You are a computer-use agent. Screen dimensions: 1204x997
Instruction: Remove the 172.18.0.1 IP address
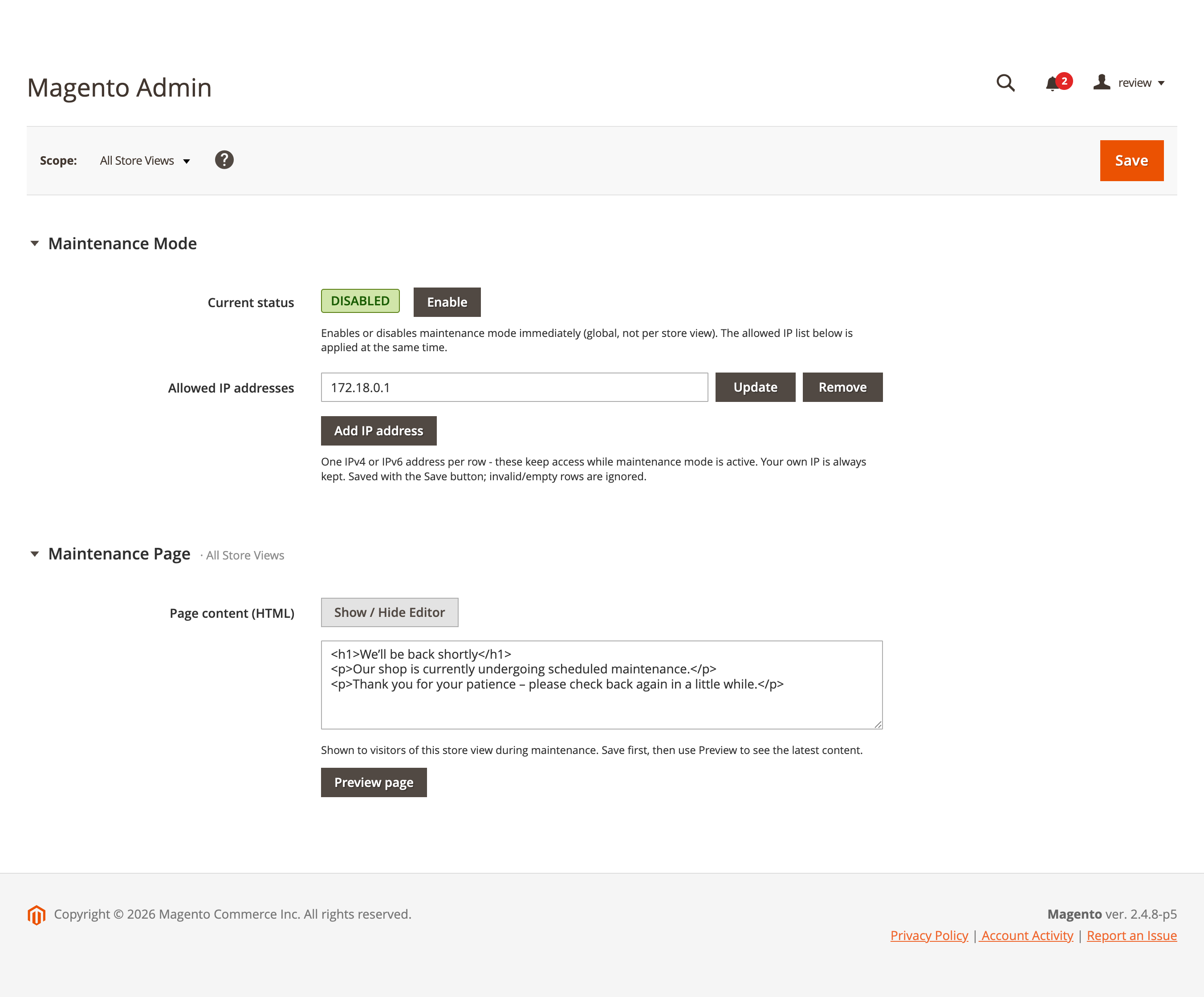842,387
